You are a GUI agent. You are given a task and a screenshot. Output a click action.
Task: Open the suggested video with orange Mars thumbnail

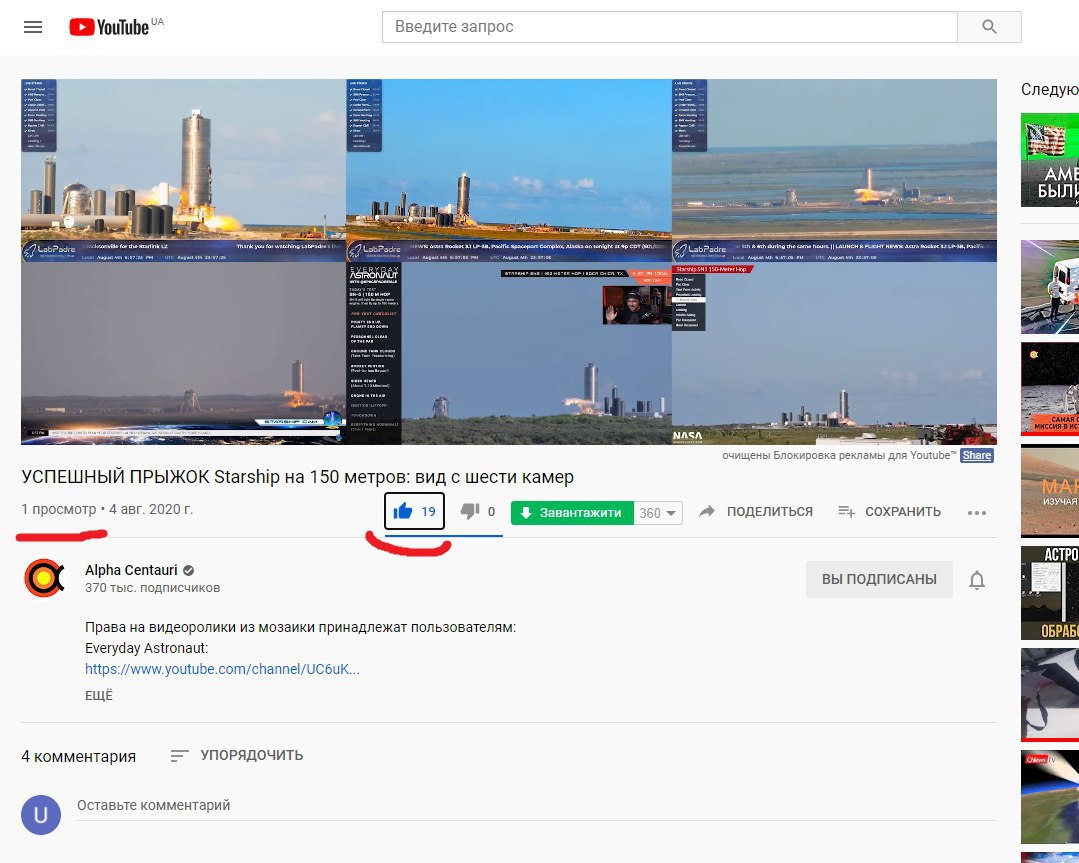click(x=1050, y=491)
